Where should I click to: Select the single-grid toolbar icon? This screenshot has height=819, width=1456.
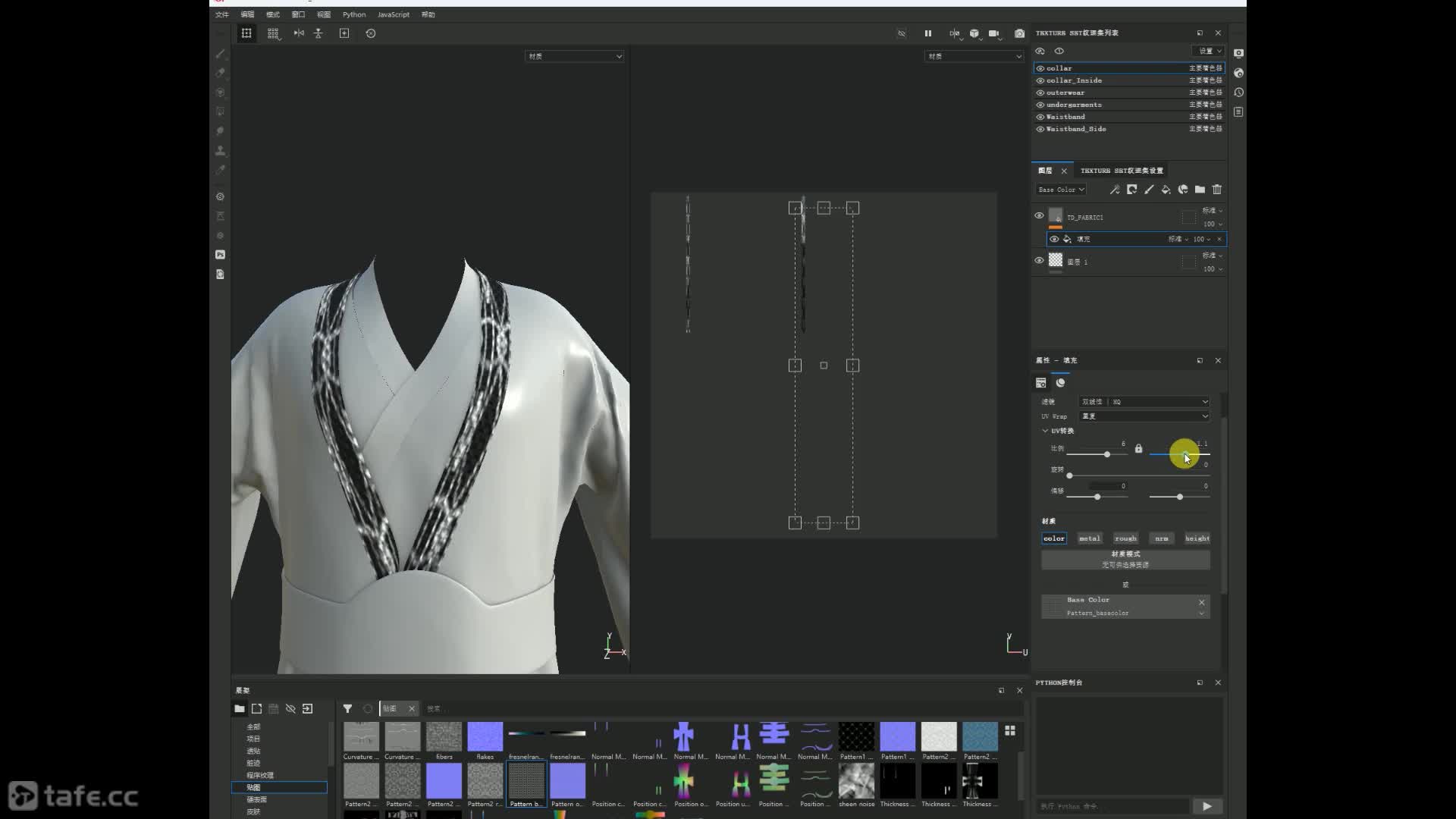click(246, 33)
